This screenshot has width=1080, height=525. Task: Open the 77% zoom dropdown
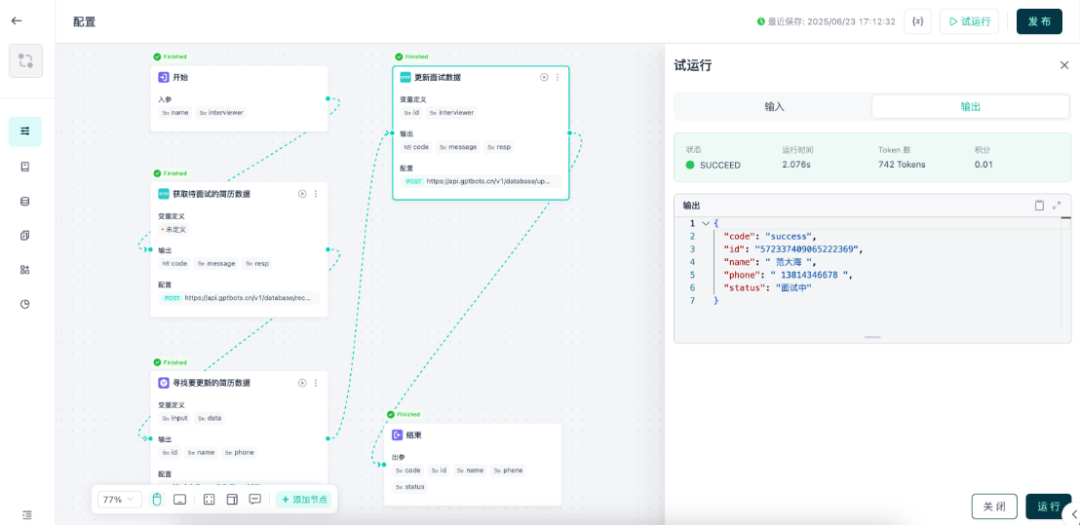point(119,500)
